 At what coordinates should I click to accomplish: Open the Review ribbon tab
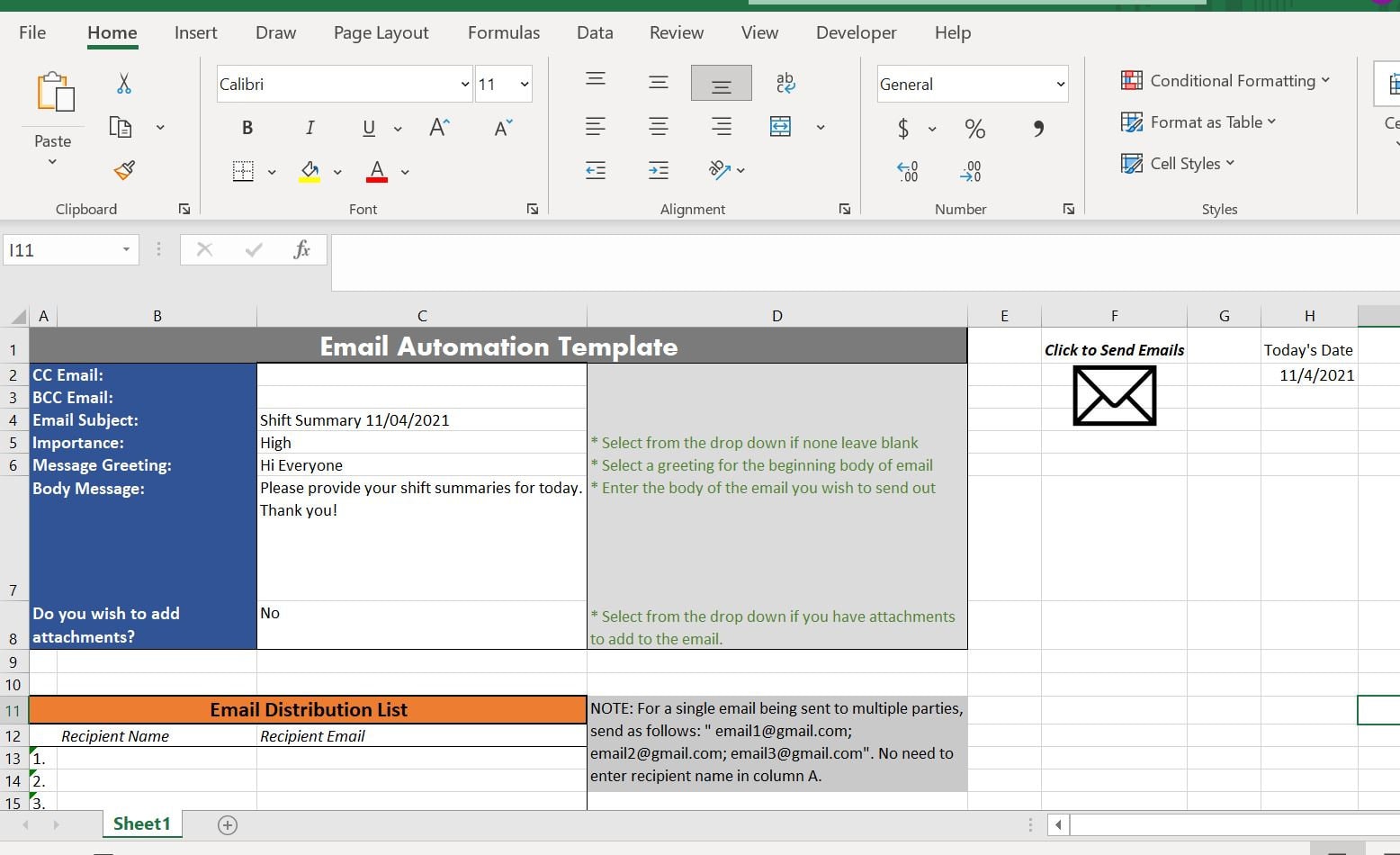click(676, 32)
